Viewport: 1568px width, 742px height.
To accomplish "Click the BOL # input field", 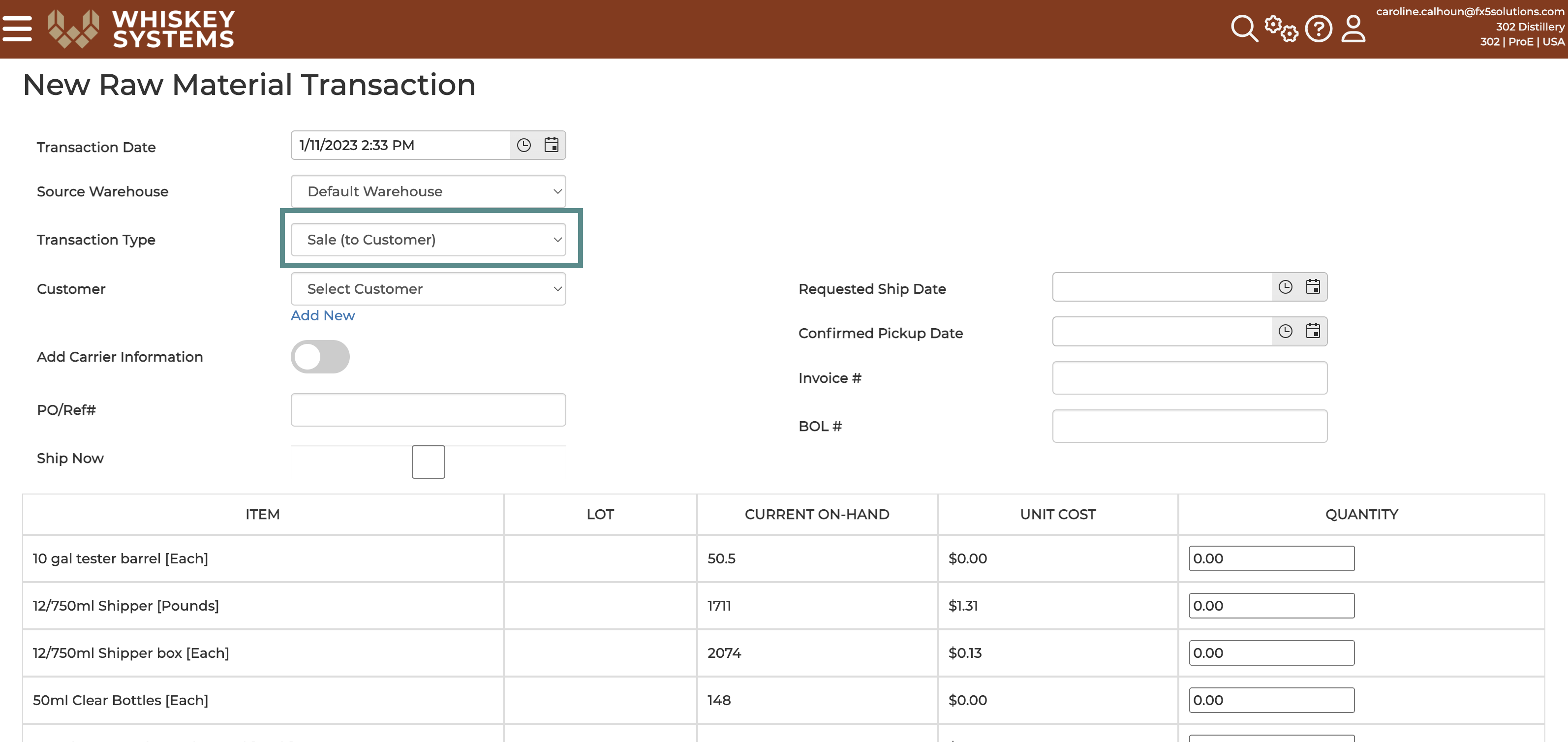I will [x=1189, y=426].
